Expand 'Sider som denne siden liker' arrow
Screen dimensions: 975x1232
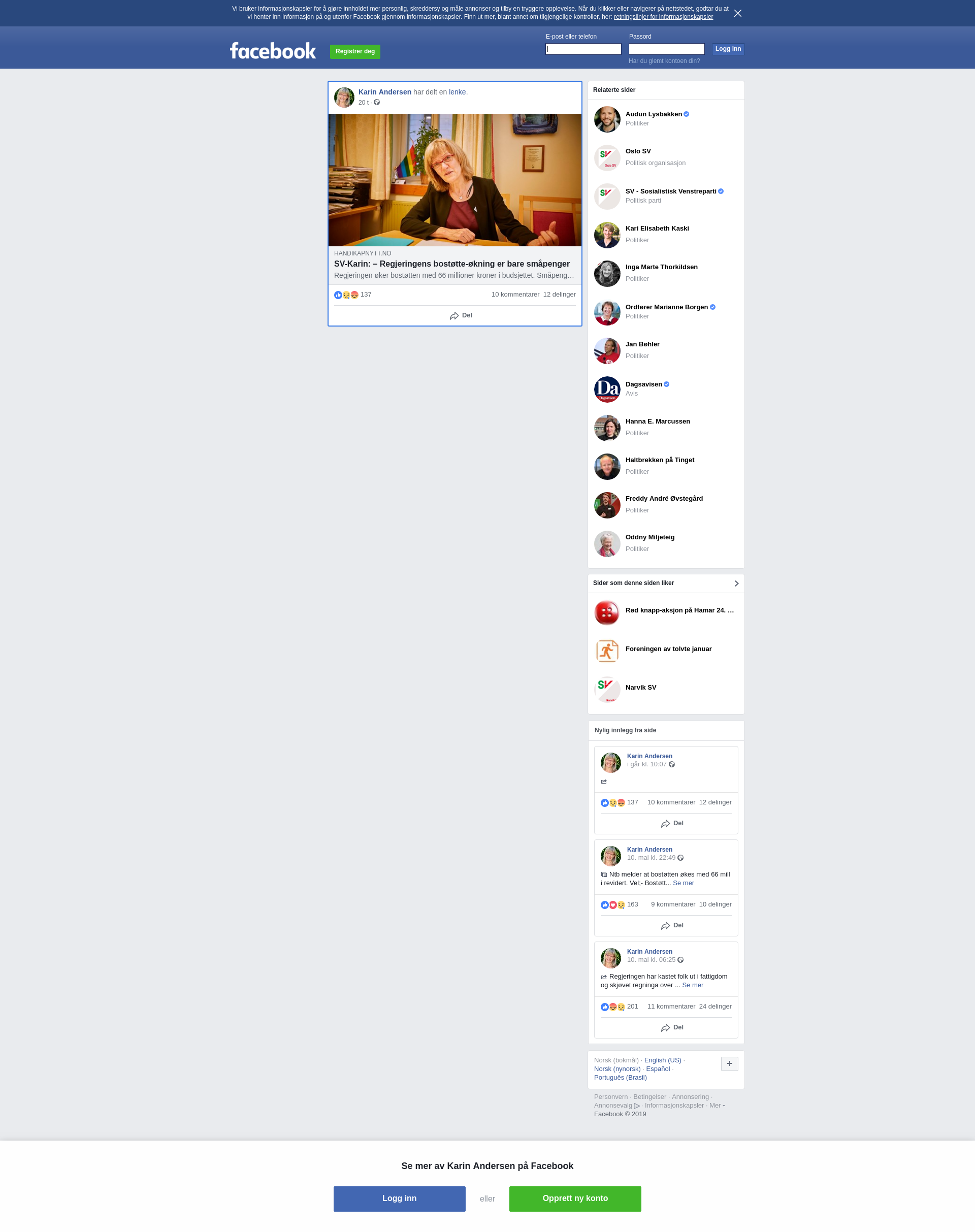click(x=736, y=583)
